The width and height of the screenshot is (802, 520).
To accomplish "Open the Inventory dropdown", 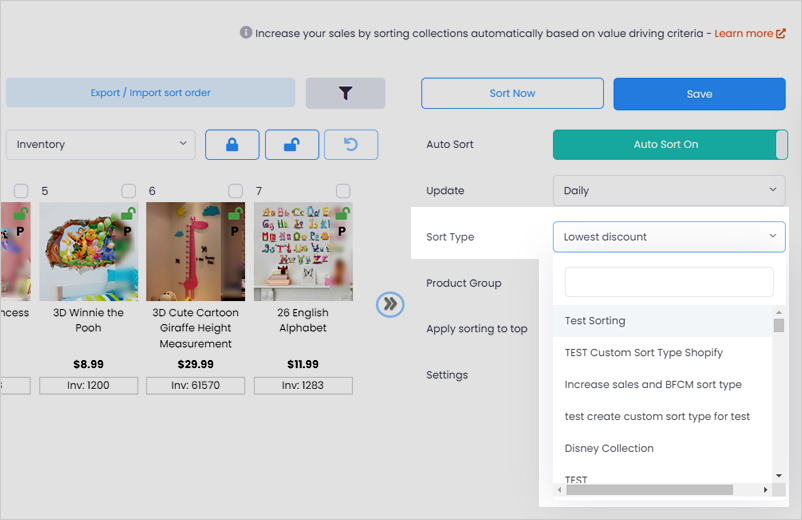I will click(101, 145).
